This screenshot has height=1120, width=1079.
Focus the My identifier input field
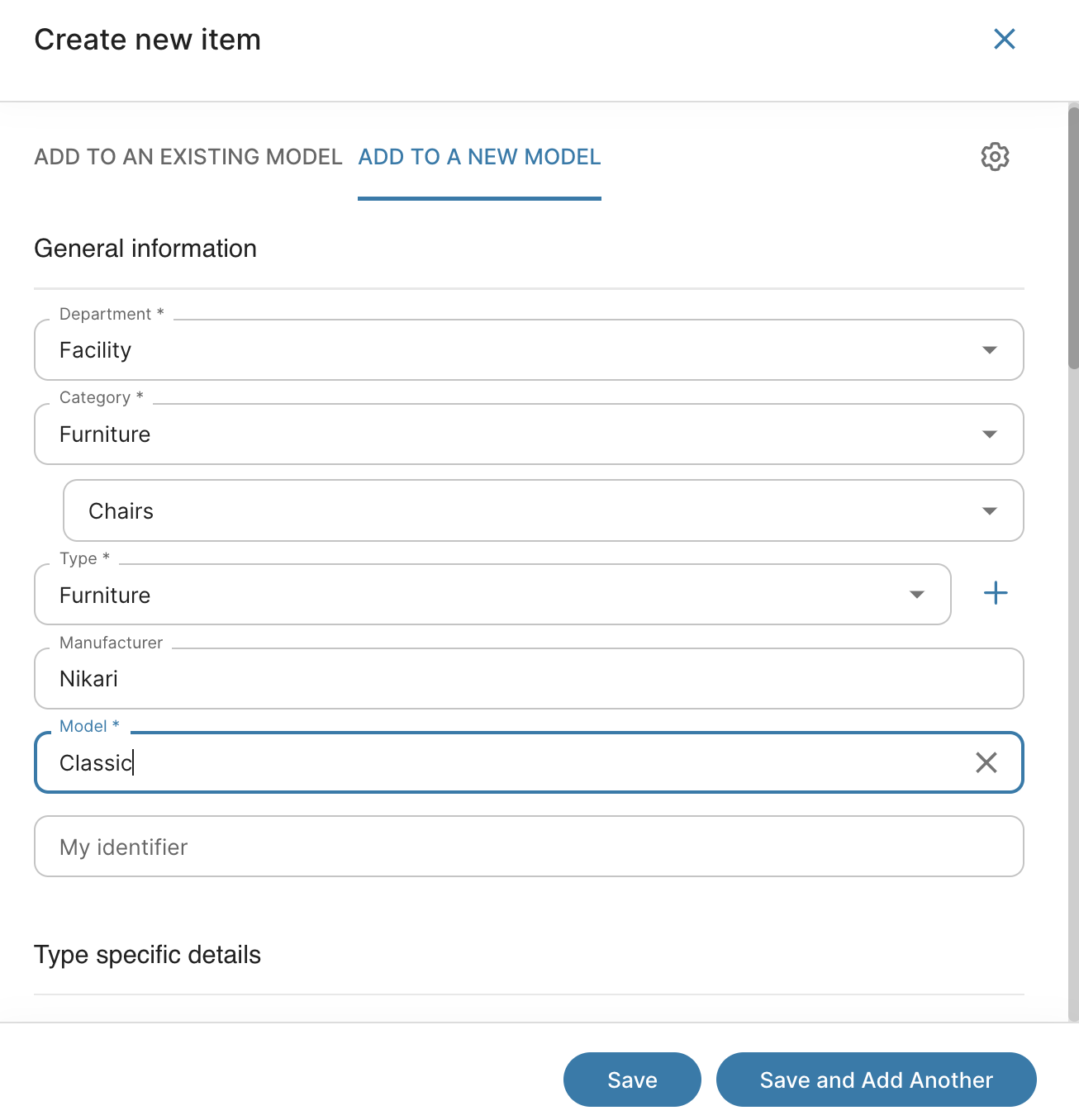[529, 847]
